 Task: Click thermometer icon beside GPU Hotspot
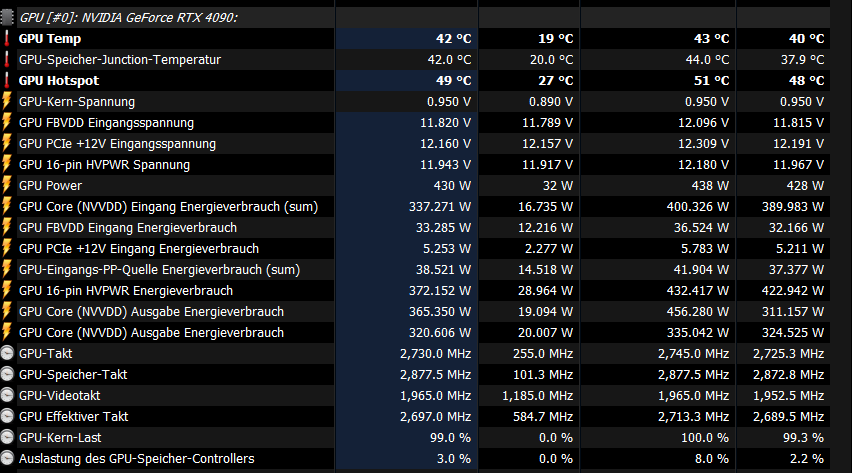point(7,80)
